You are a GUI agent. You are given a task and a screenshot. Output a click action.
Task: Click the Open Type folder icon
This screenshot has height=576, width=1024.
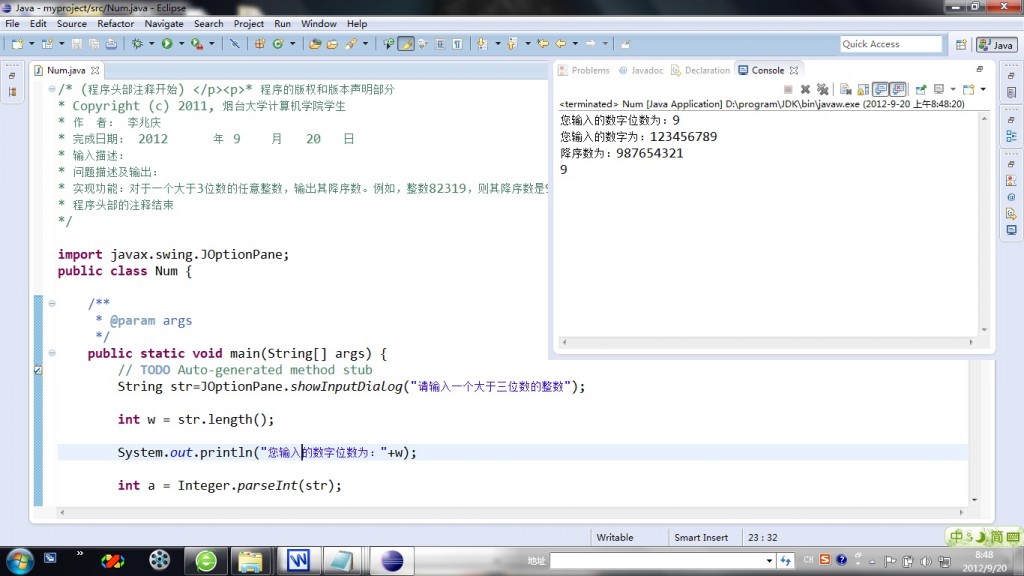tap(315, 44)
